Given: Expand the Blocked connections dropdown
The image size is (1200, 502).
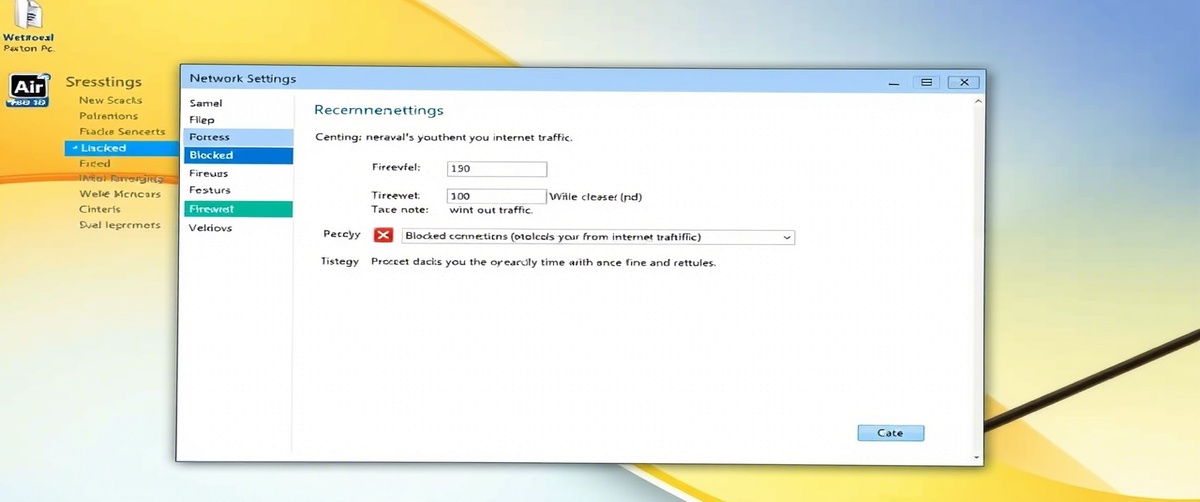Looking at the screenshot, I should click(x=597, y=237).
